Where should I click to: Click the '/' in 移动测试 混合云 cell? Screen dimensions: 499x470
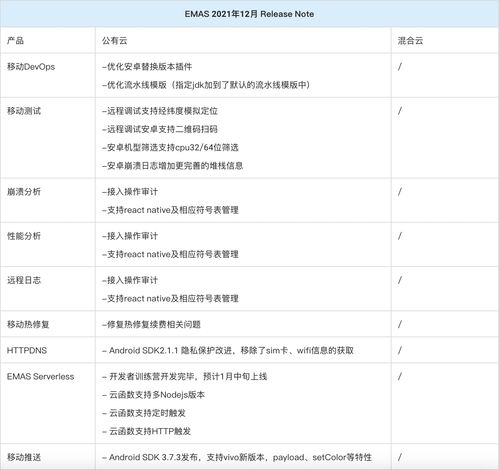tap(399, 111)
